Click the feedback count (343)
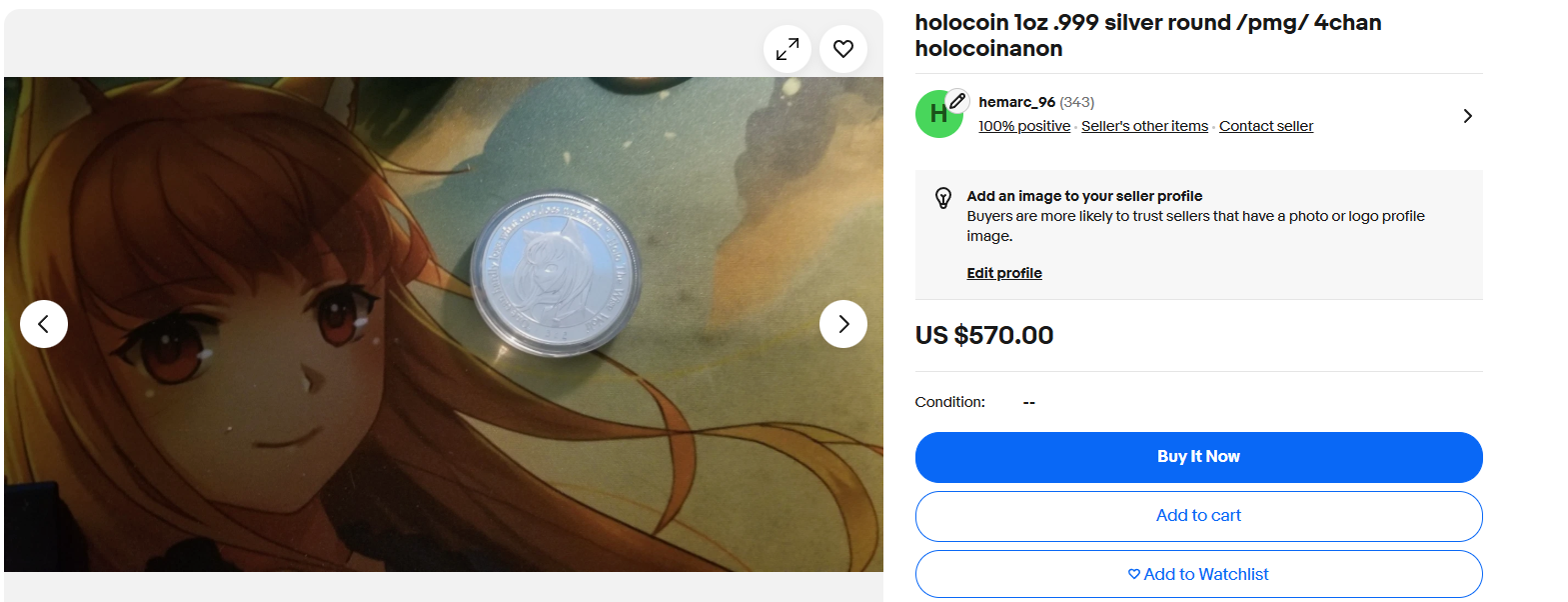This screenshot has width=1568, height=602. (1077, 102)
